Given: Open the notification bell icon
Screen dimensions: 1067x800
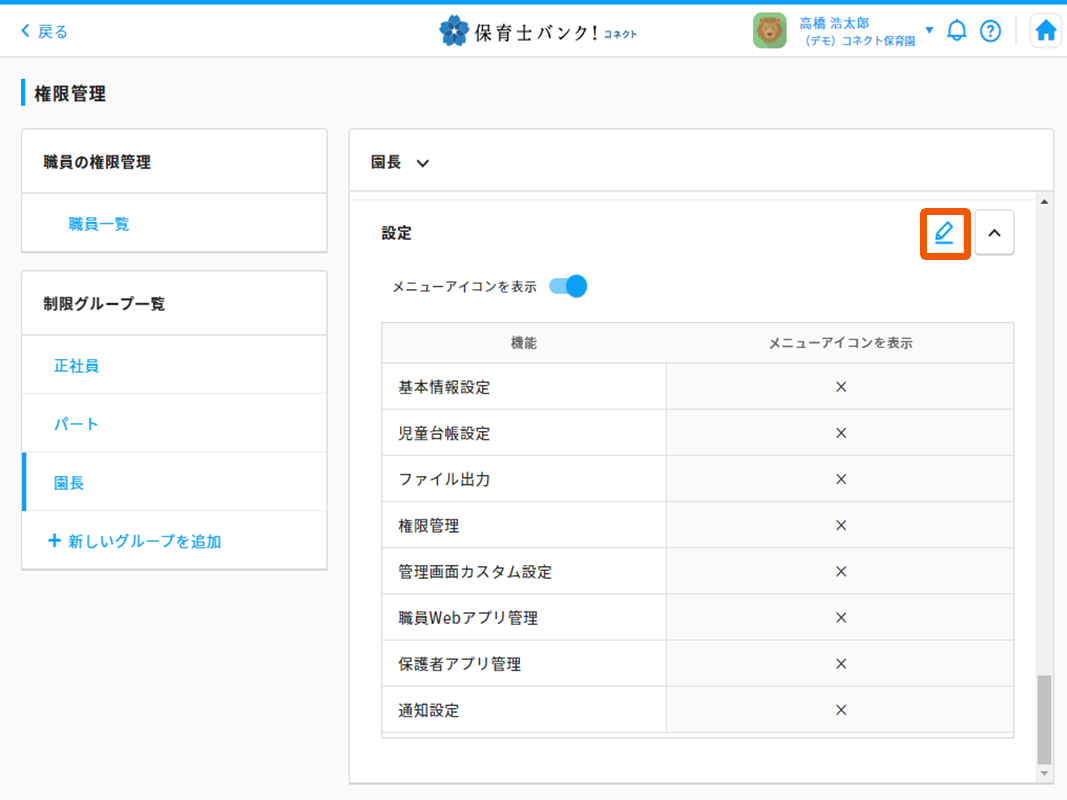Looking at the screenshot, I should (x=957, y=31).
